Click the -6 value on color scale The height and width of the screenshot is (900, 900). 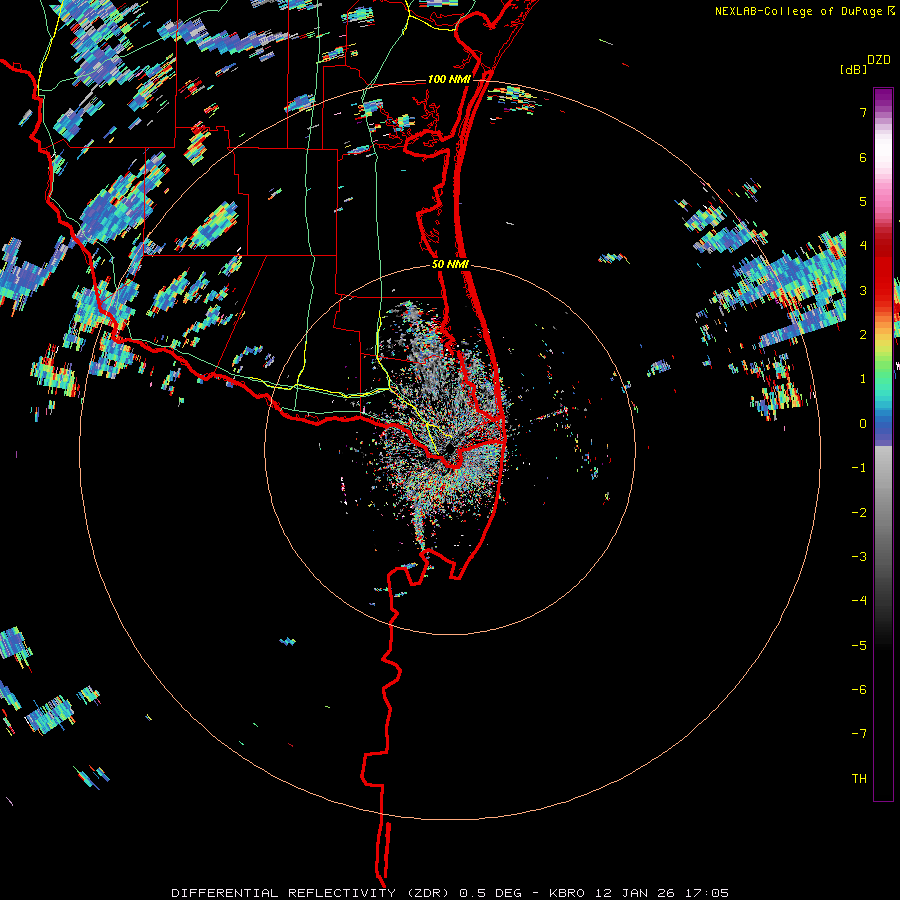pyautogui.click(x=859, y=690)
